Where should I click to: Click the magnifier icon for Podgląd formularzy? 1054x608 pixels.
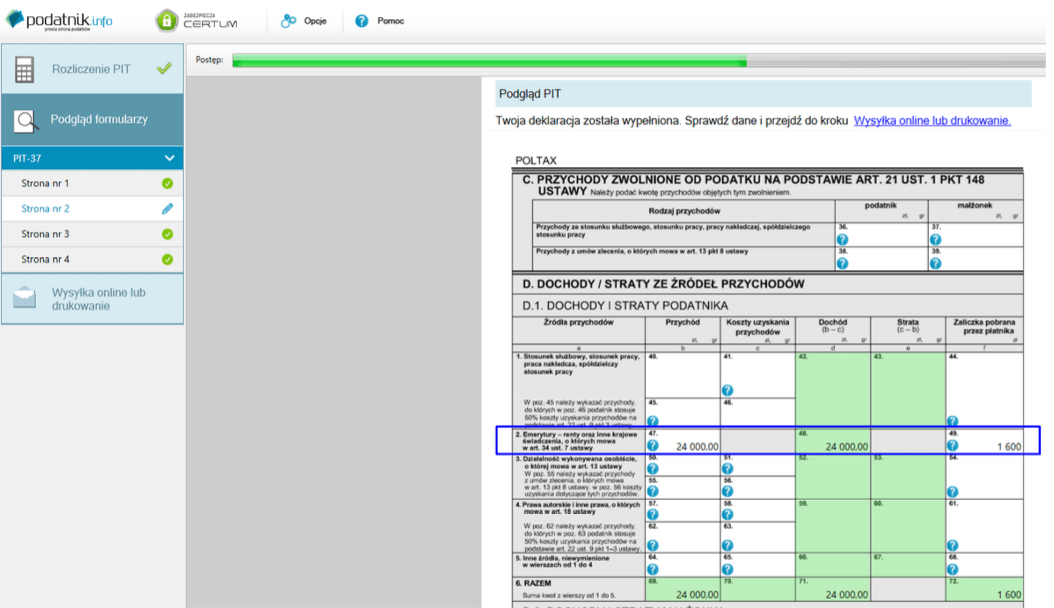click(26, 121)
